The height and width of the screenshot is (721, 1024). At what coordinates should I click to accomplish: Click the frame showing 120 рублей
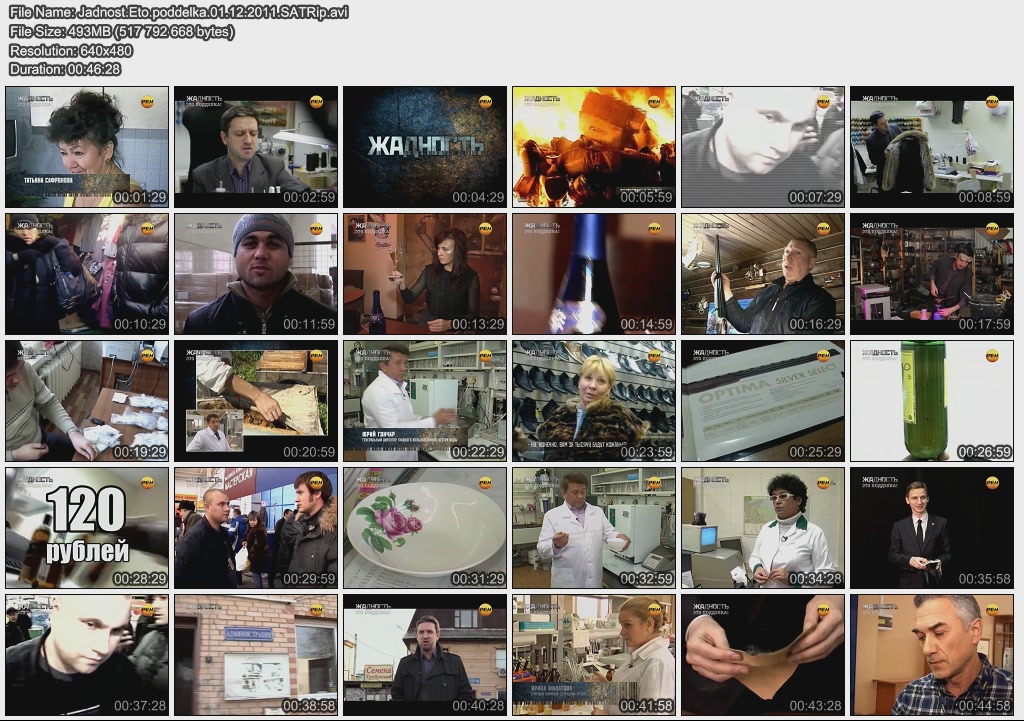(x=87, y=528)
